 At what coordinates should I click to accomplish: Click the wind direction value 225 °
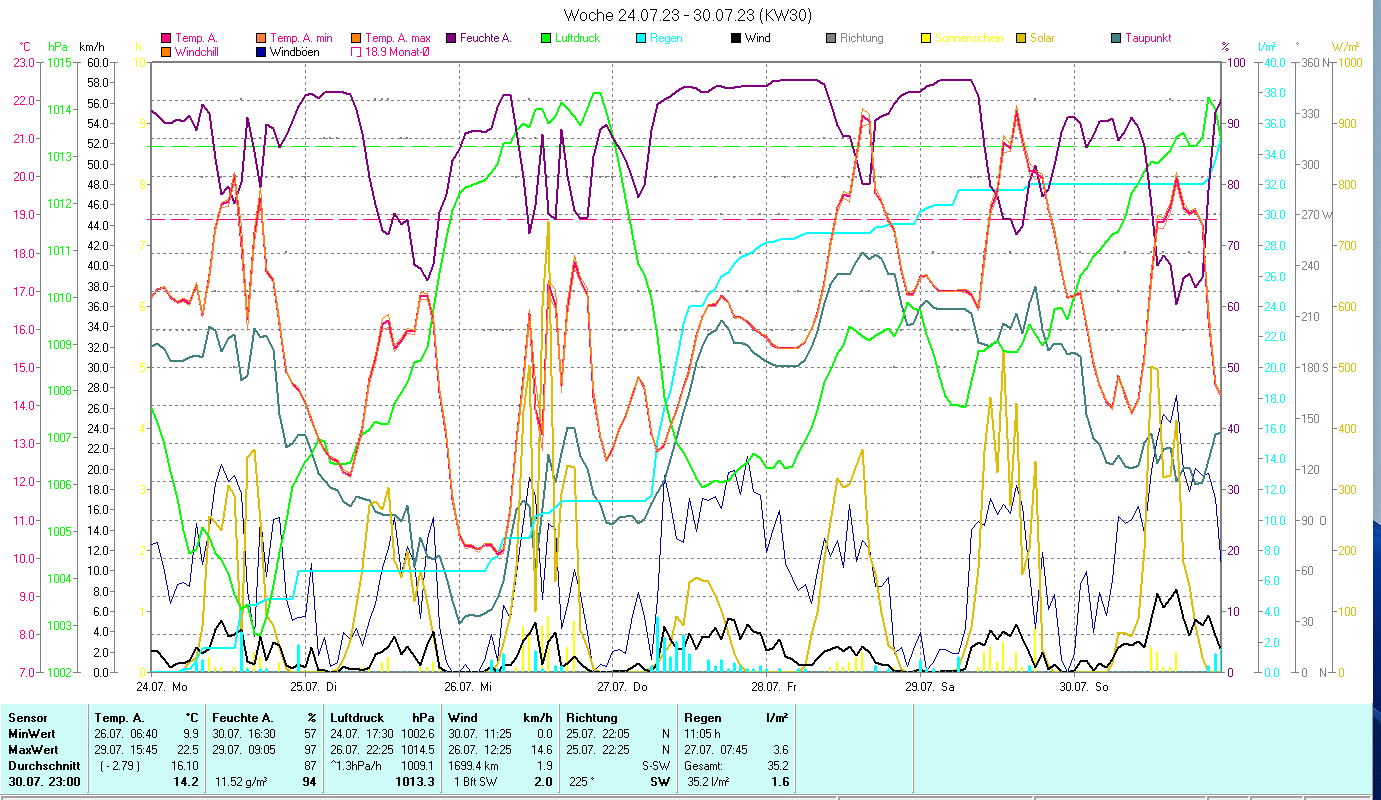581,782
